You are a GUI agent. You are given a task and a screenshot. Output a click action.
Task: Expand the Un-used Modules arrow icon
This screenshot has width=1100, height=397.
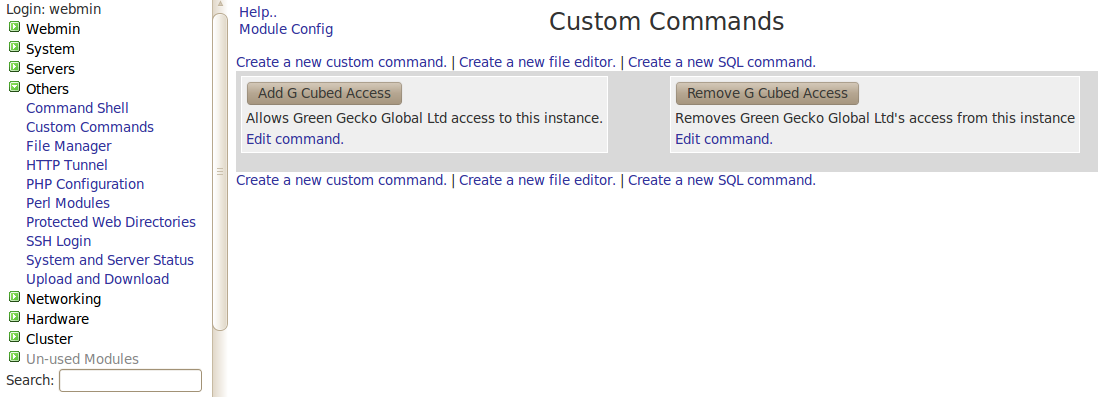click(14, 357)
